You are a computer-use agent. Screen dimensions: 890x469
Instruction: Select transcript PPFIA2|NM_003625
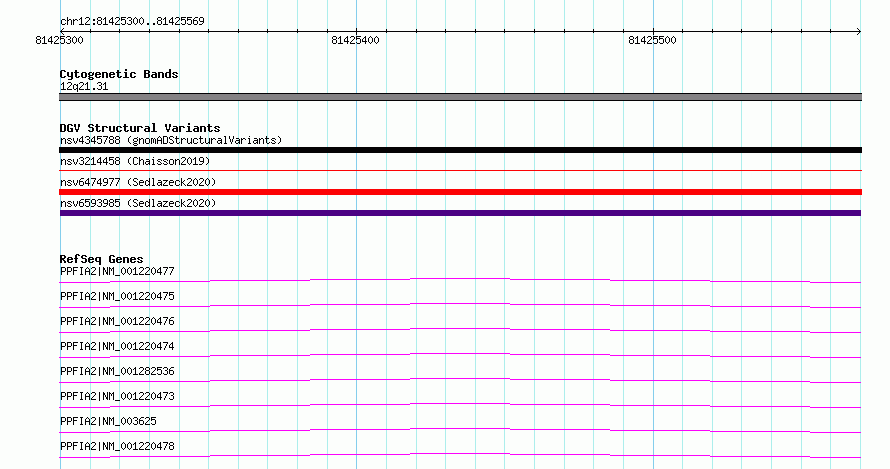(108, 421)
